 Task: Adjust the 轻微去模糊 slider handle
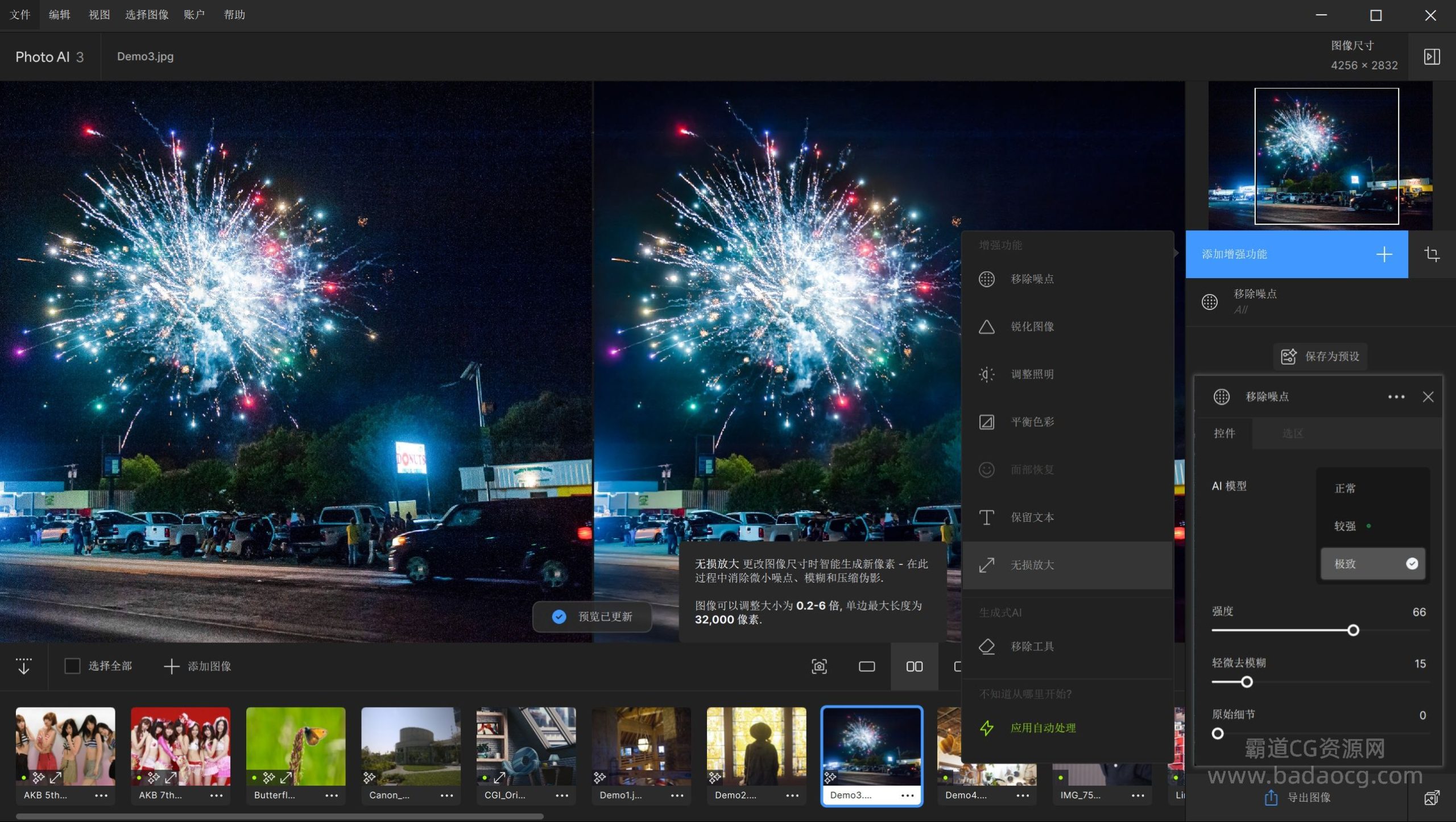(x=1247, y=682)
